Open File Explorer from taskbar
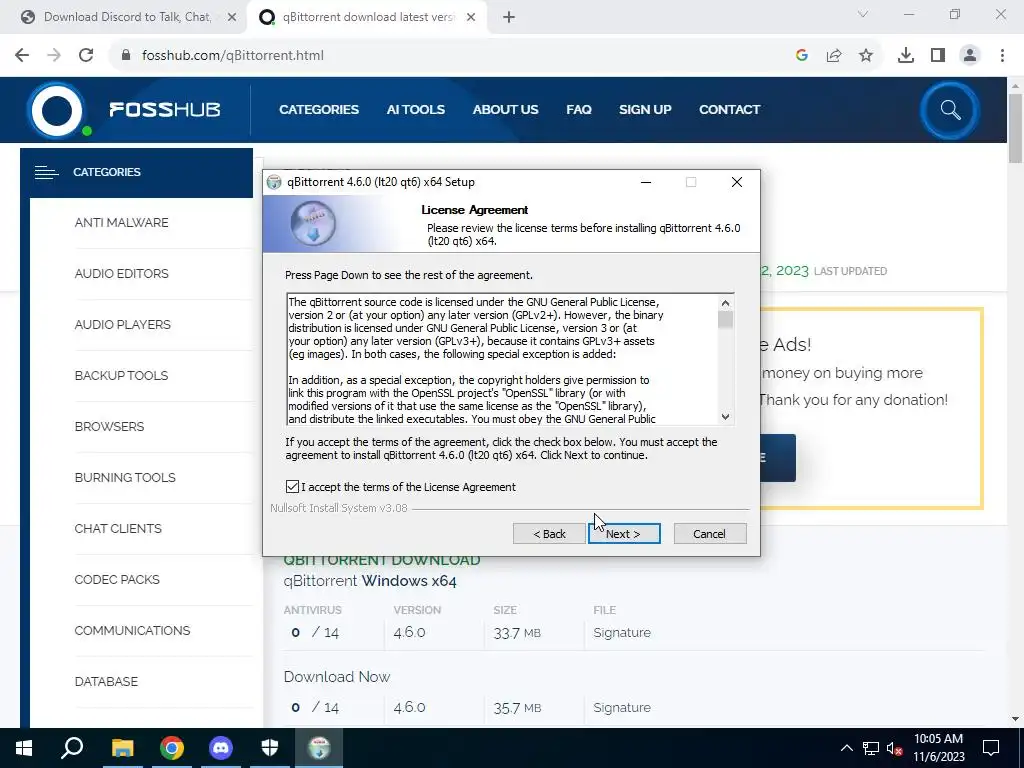1024x768 pixels. pos(122,748)
